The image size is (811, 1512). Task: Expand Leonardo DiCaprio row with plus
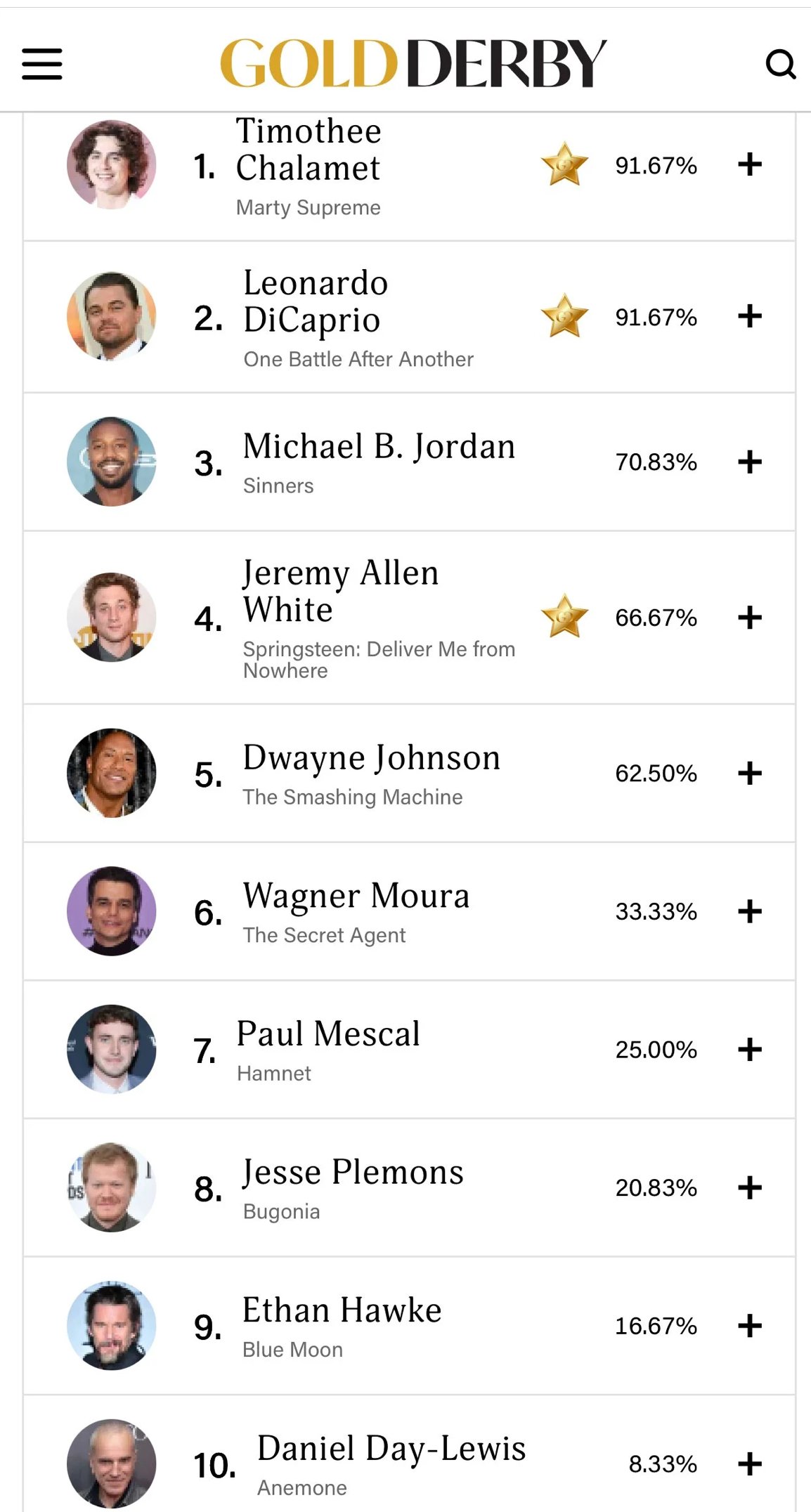pos(750,316)
